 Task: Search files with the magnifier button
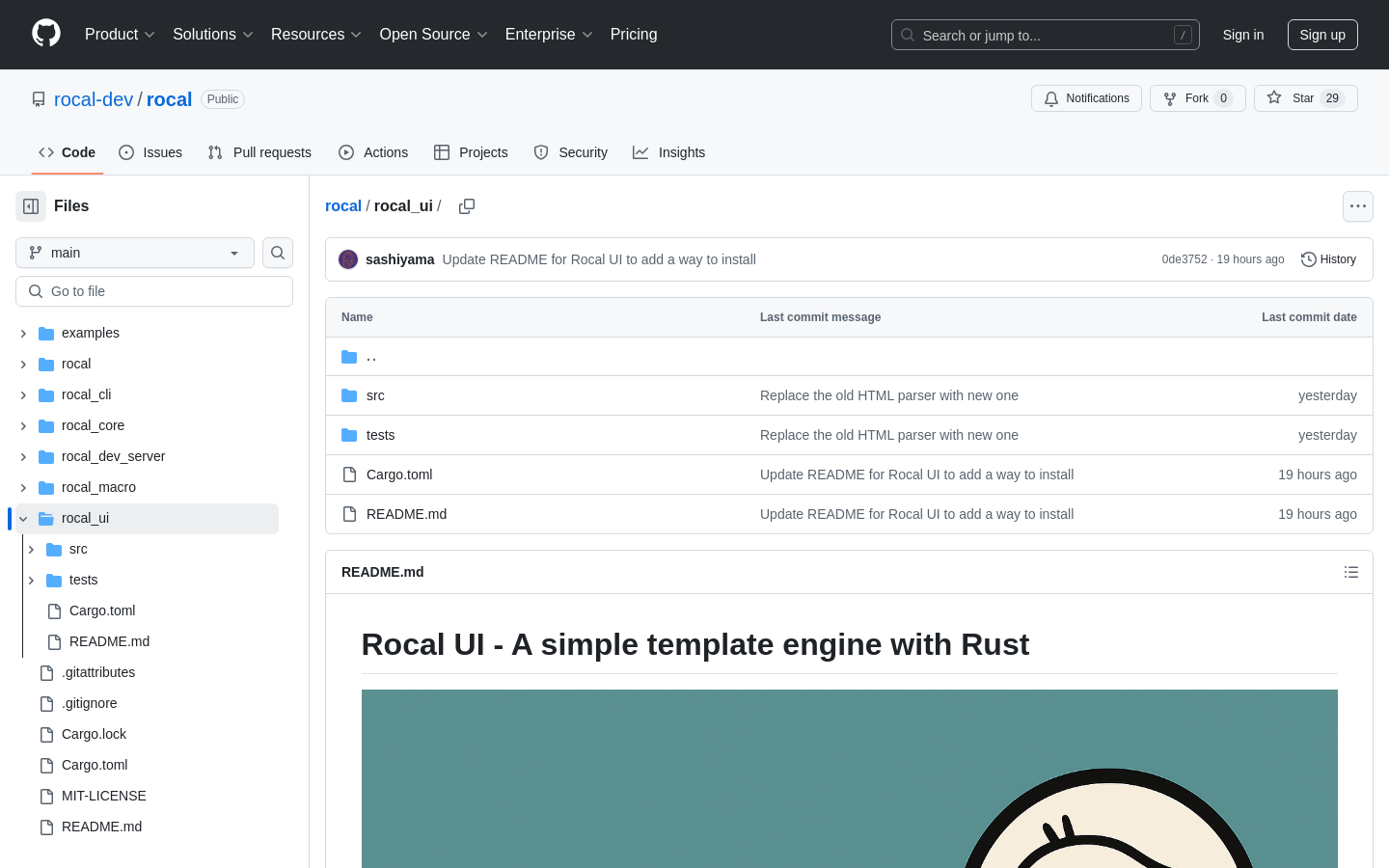(278, 253)
